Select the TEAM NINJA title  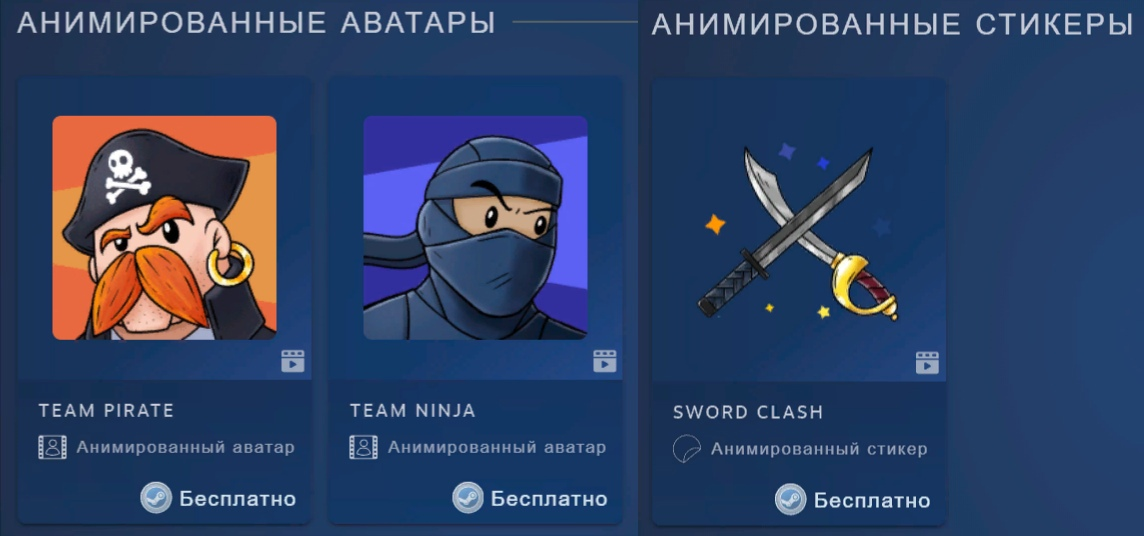[412, 411]
